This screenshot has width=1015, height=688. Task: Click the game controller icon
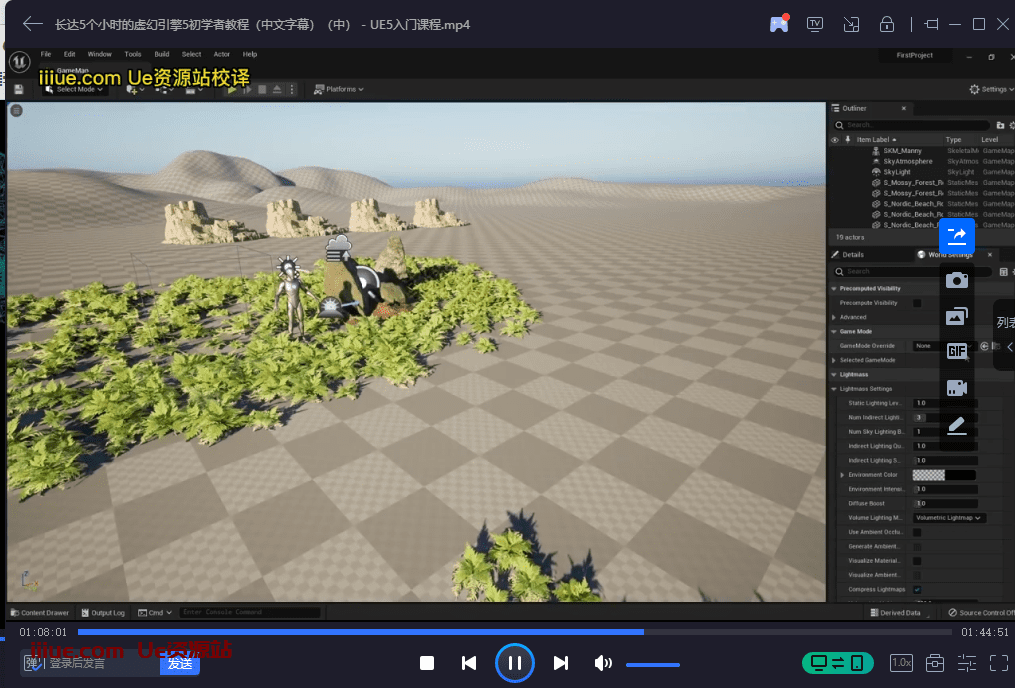click(778, 24)
